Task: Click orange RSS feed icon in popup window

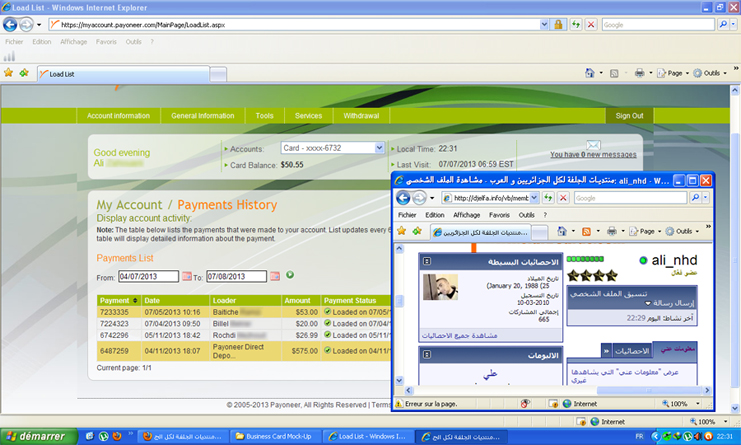Action: (586, 231)
